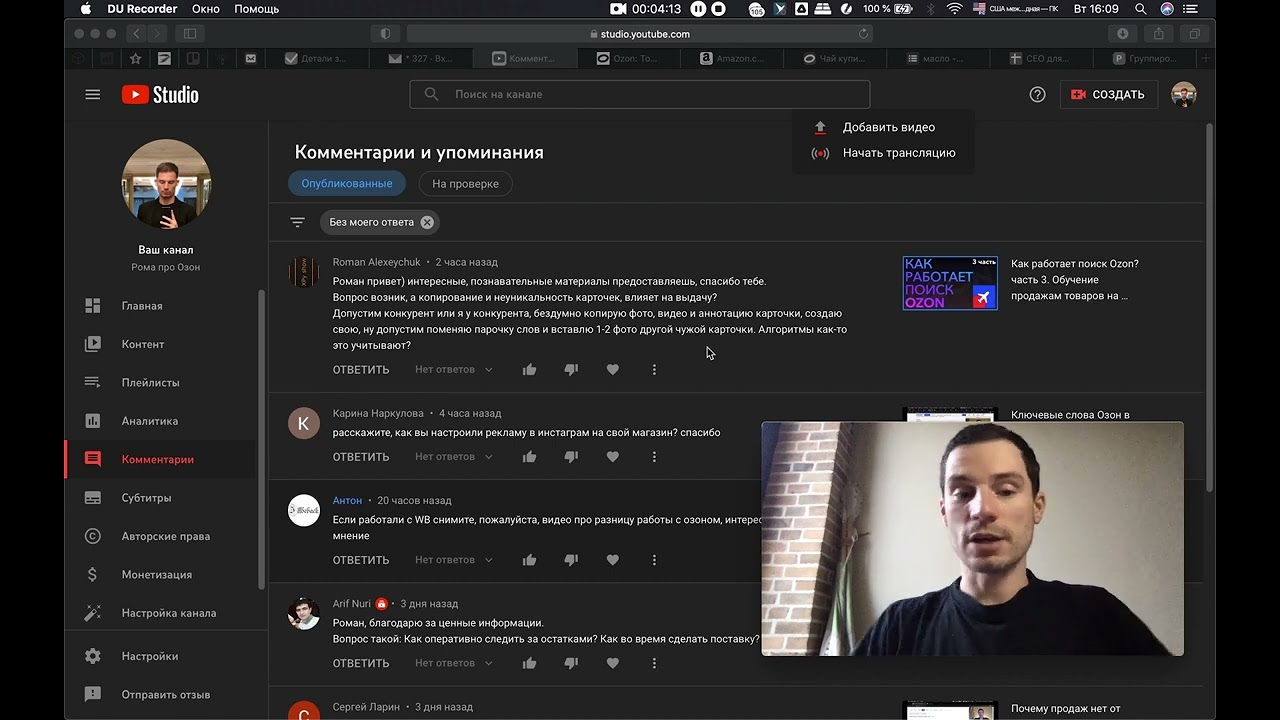This screenshot has height=720, width=1280.
Task: Like Roman Alexeychuk's comment
Action: (530, 370)
